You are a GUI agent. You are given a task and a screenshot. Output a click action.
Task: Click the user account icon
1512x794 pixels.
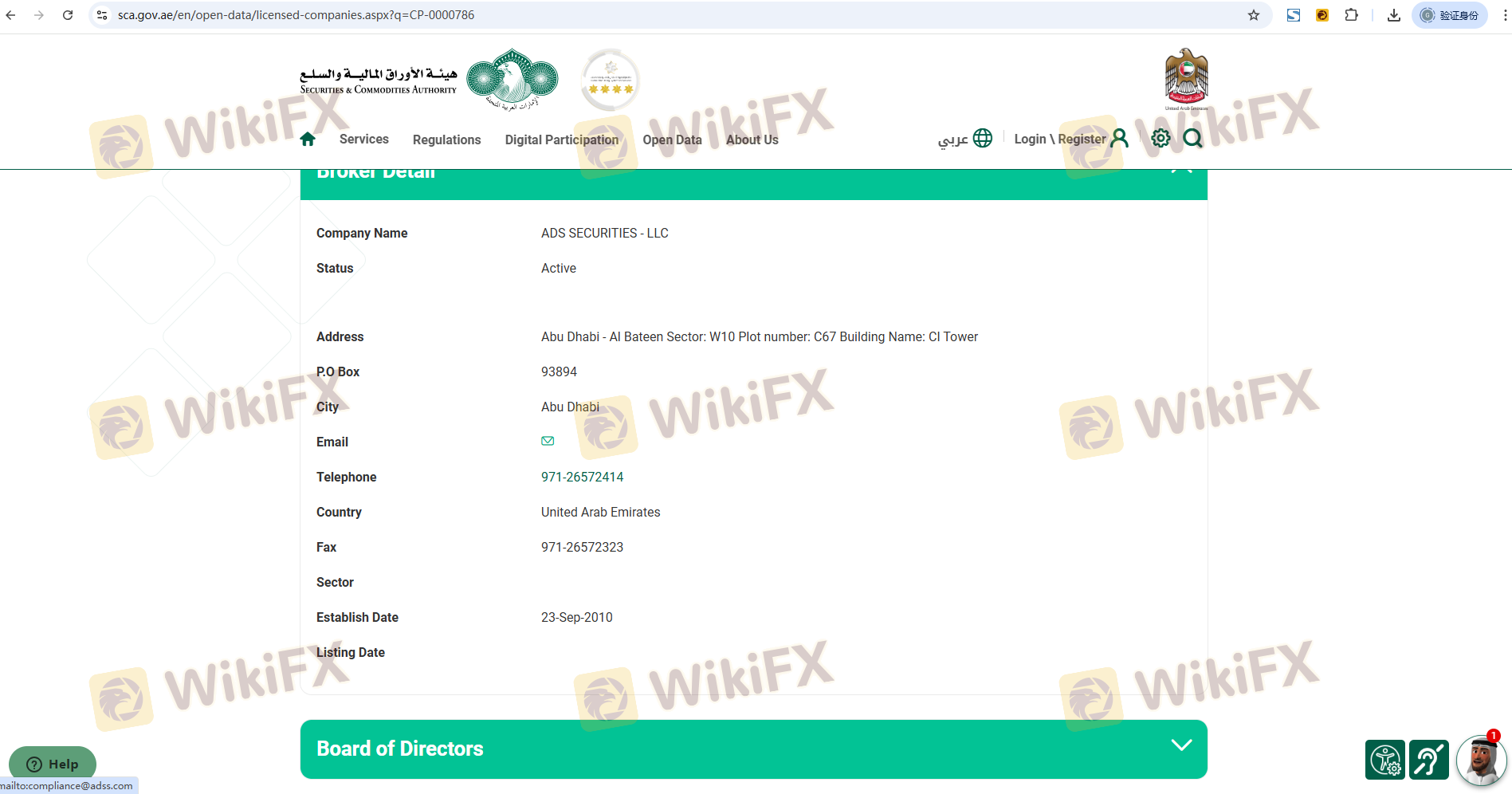pyautogui.click(x=1120, y=139)
